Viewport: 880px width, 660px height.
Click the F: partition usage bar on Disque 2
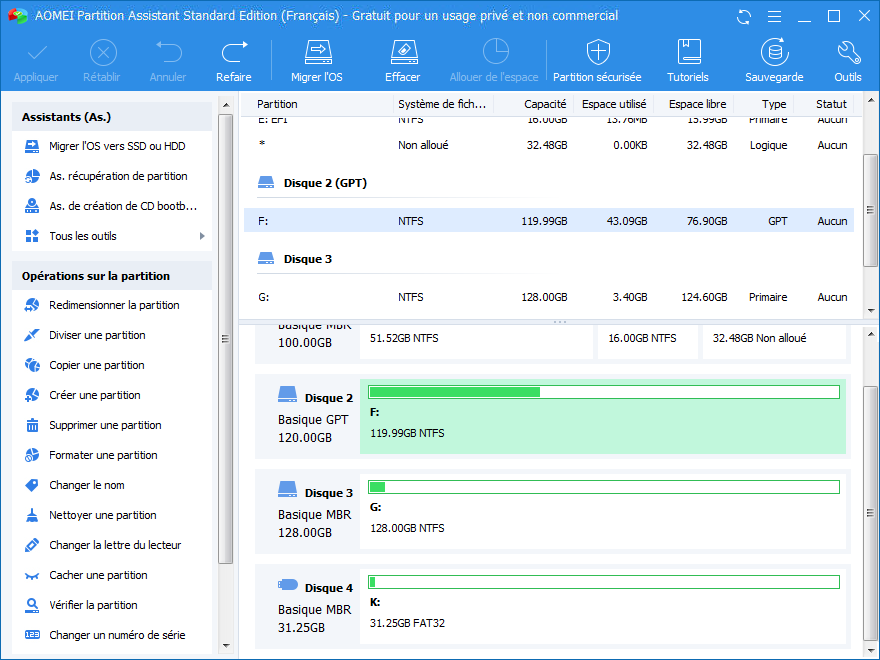coord(603,392)
